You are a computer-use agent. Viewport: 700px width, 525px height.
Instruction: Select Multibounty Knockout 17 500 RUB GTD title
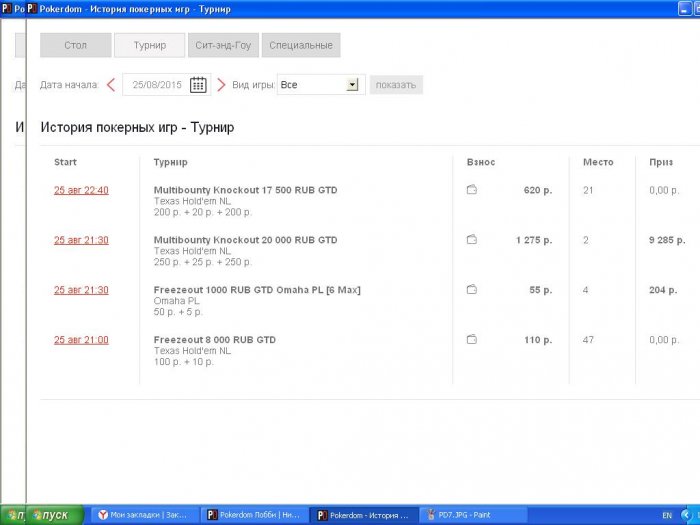click(246, 190)
